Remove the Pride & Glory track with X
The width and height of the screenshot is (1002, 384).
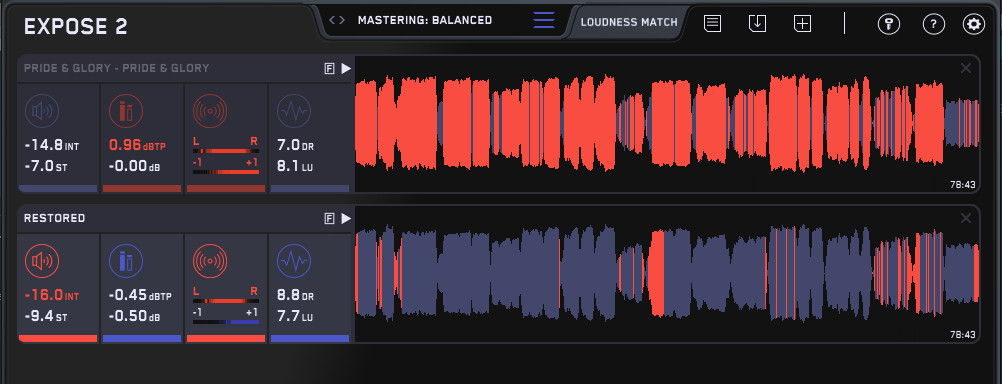click(x=966, y=68)
